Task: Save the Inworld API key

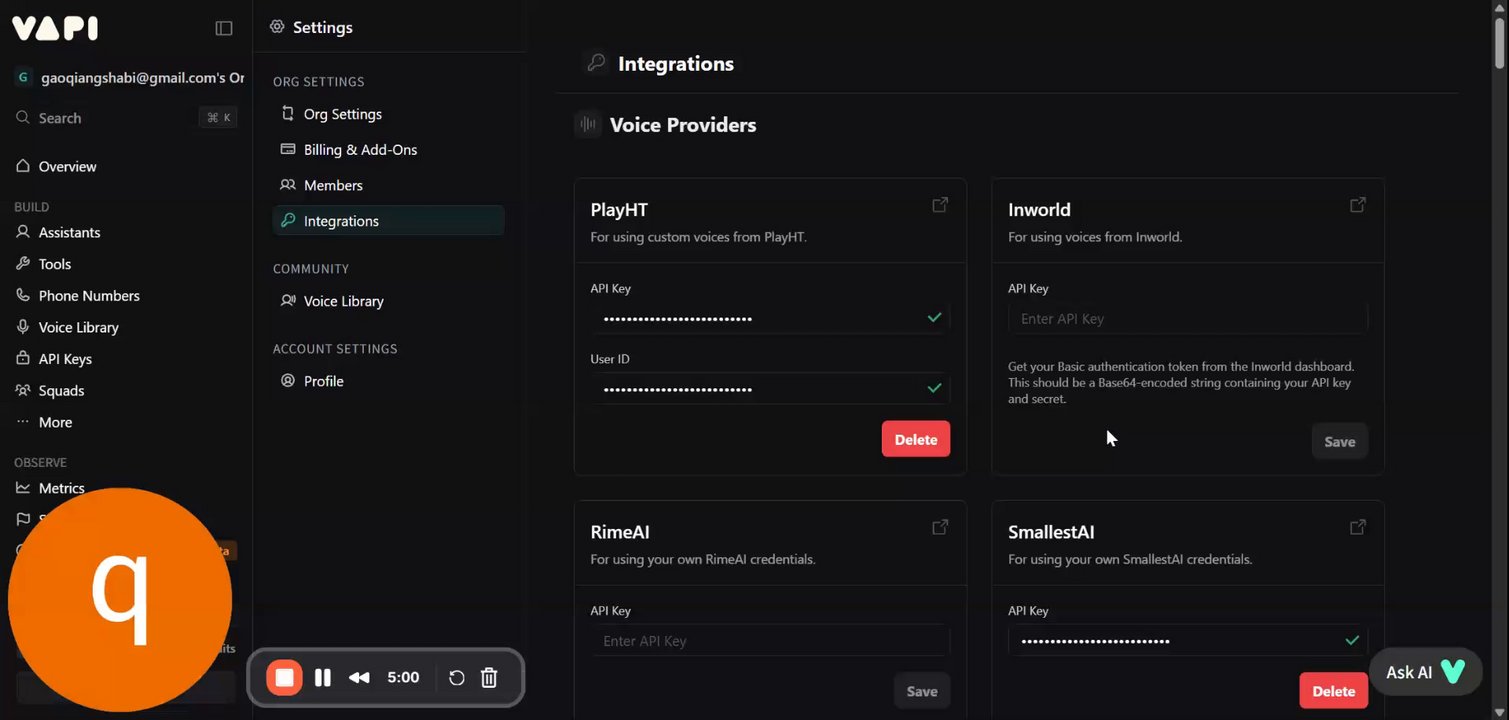Action: pos(1339,442)
